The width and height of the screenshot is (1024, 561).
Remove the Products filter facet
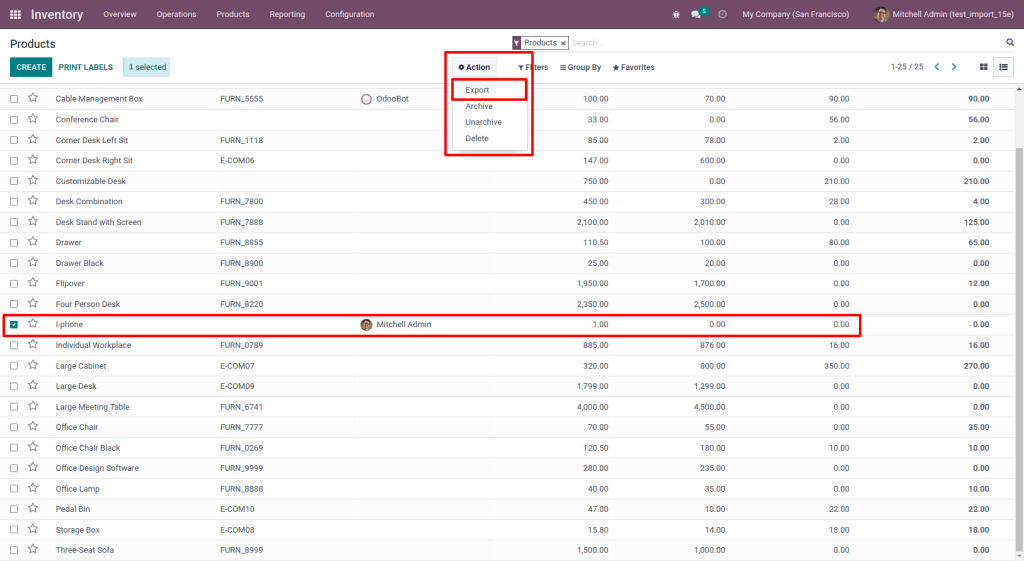pos(563,43)
